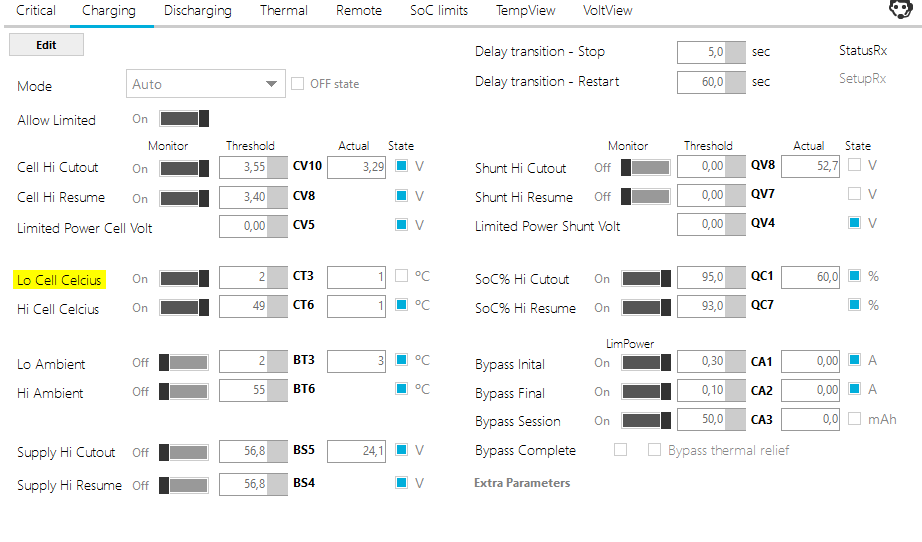Screen dimensions: 922x542
Task: Check the OFF state checkbox
Action: (297, 84)
